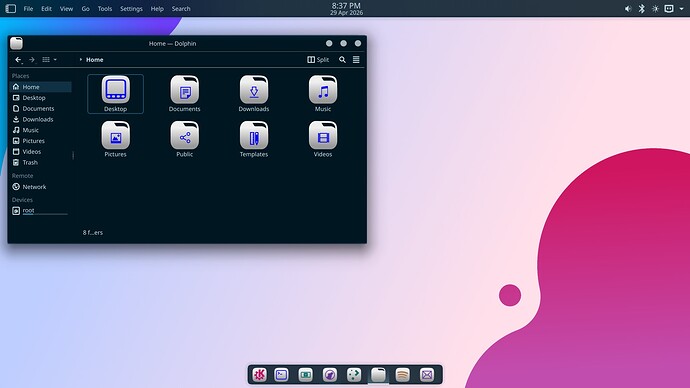Click the '8 f...ers' status bar text
The image size is (690, 388).
(93, 233)
